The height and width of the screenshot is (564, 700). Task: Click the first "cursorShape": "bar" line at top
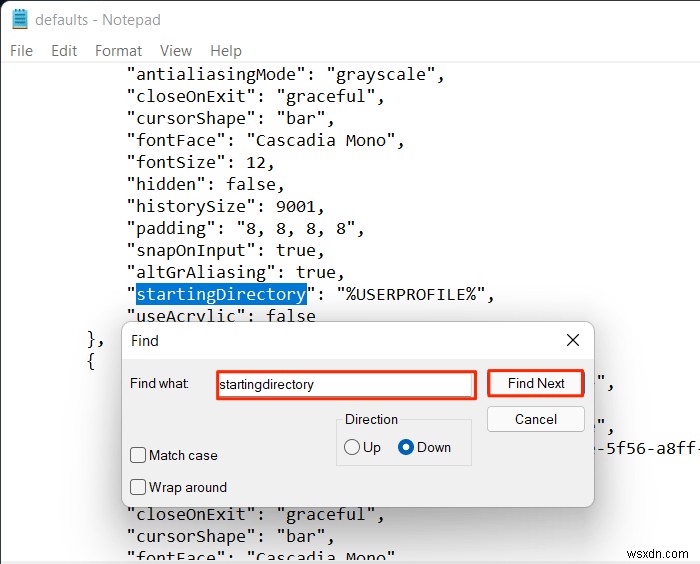pyautogui.click(x=231, y=119)
